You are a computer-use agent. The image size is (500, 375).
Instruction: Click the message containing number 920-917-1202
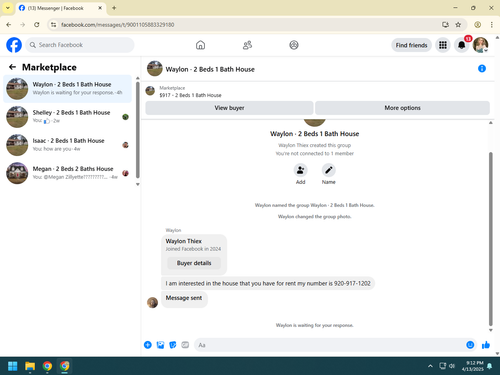tap(268, 283)
